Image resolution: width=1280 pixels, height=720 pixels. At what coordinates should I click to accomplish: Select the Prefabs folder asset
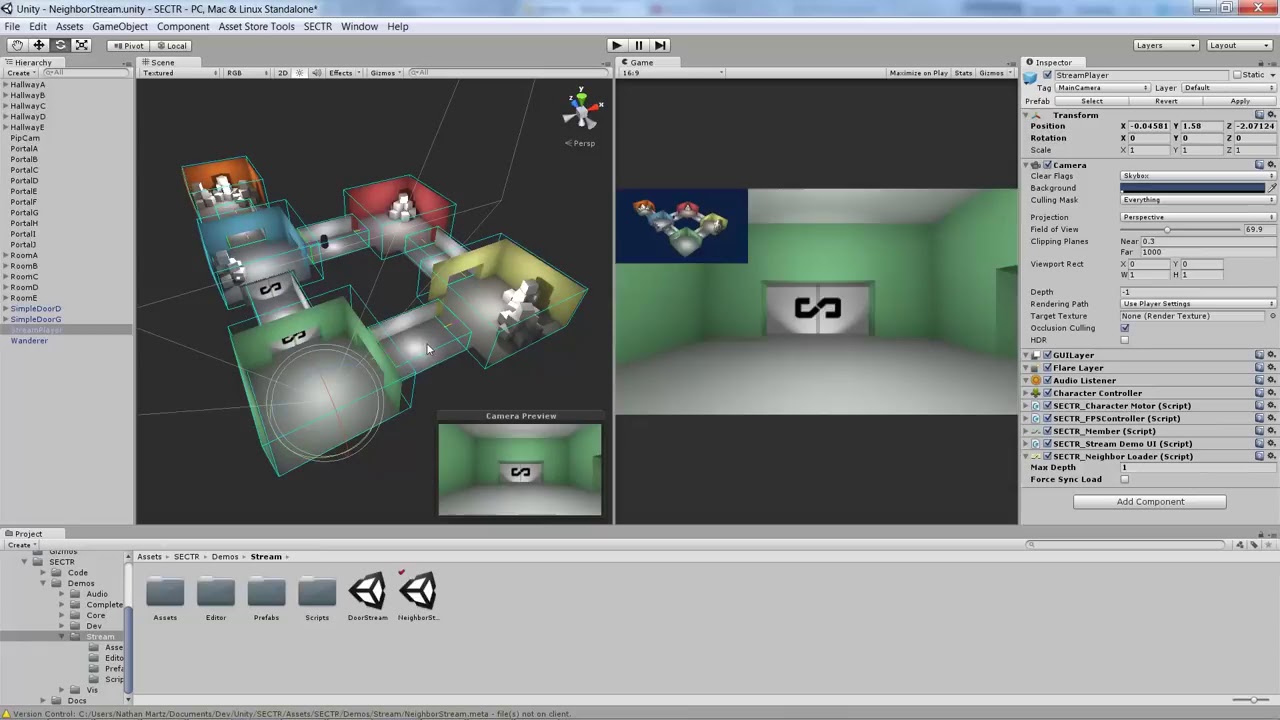(266, 597)
